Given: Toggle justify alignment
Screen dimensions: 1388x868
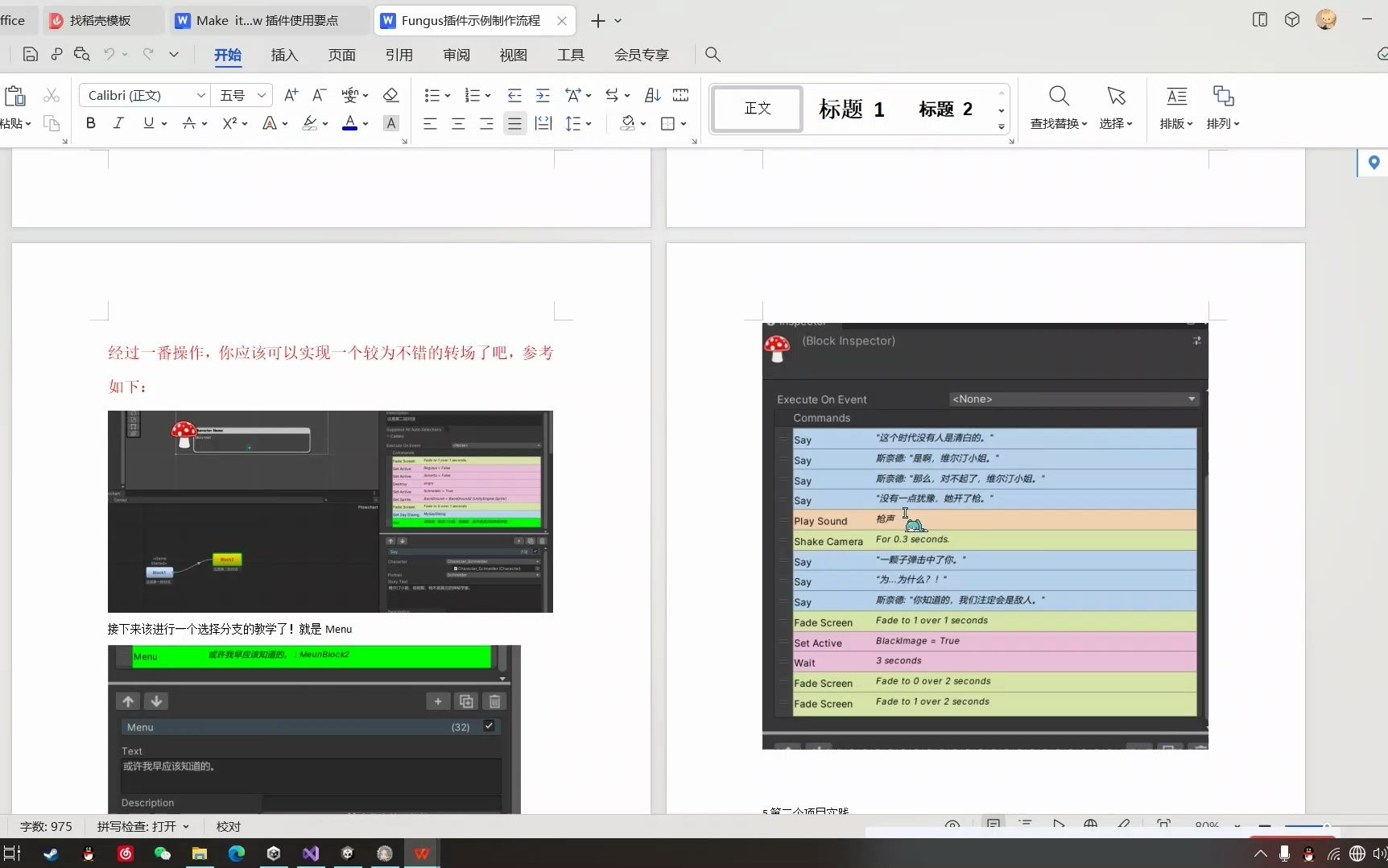Looking at the screenshot, I should tap(514, 123).
